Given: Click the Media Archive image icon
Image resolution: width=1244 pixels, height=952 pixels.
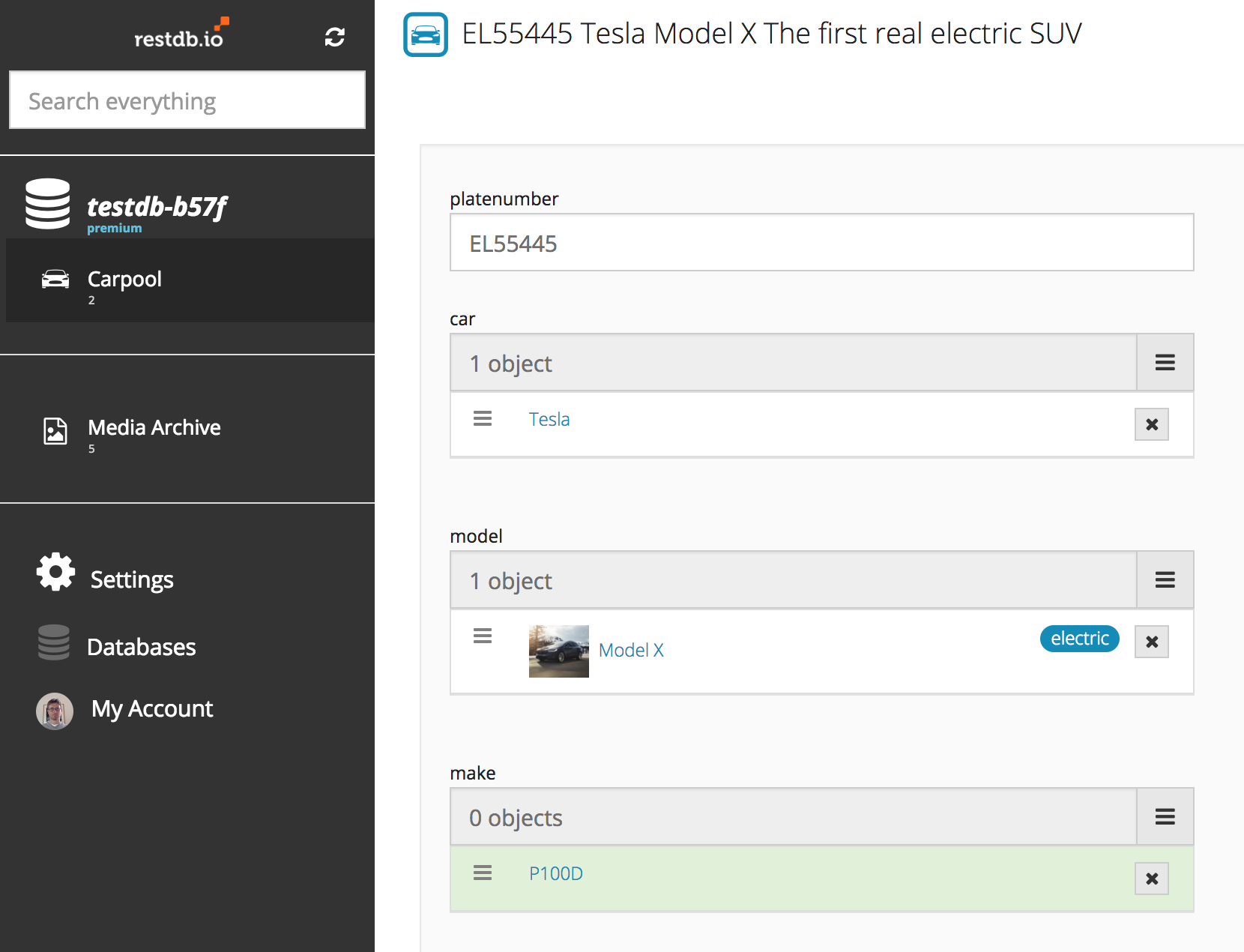Looking at the screenshot, I should coord(55,431).
